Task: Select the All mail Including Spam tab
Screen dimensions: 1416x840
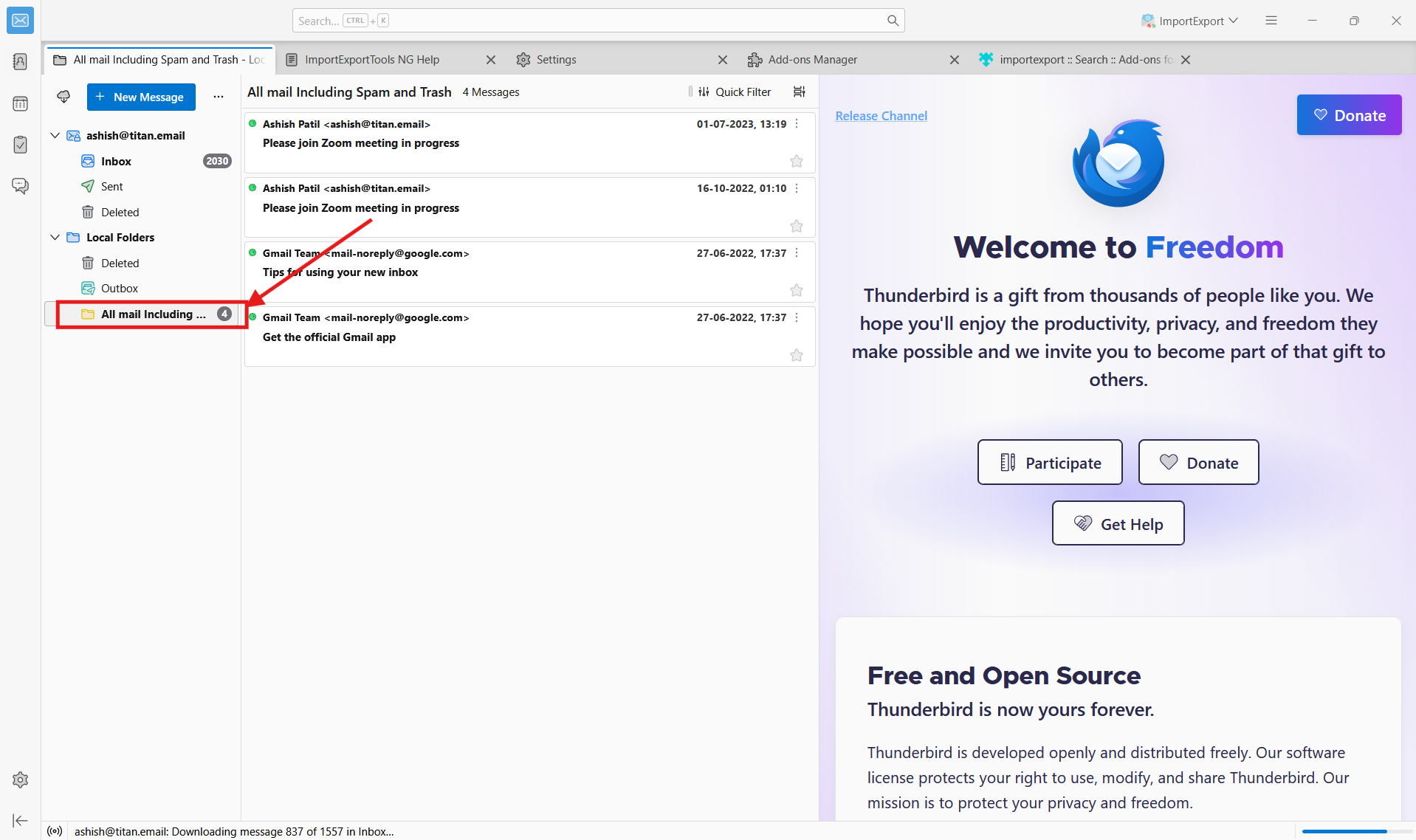Action: (x=160, y=60)
